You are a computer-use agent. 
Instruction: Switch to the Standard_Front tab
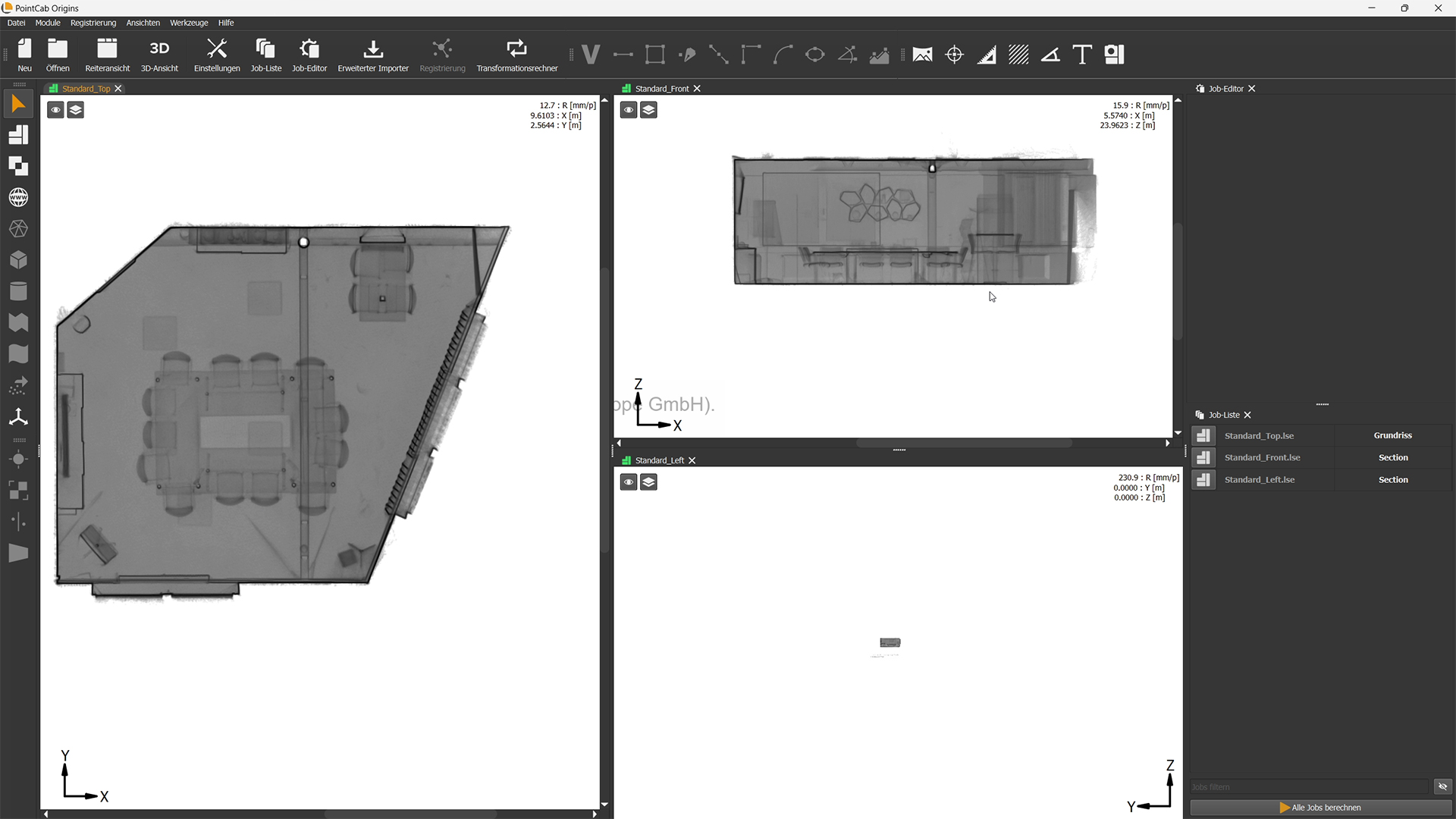661,89
